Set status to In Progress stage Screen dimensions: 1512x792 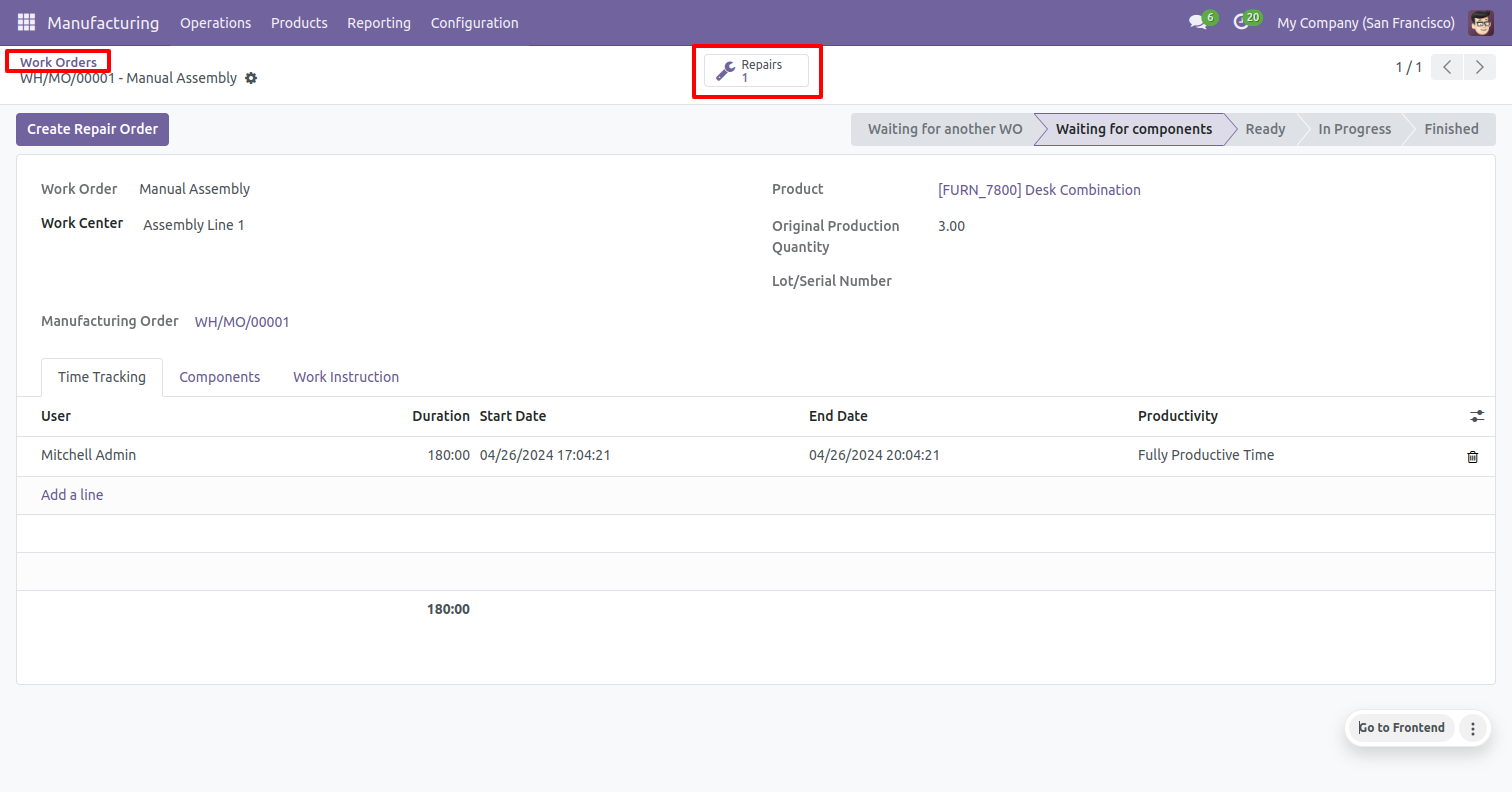[x=1354, y=129]
